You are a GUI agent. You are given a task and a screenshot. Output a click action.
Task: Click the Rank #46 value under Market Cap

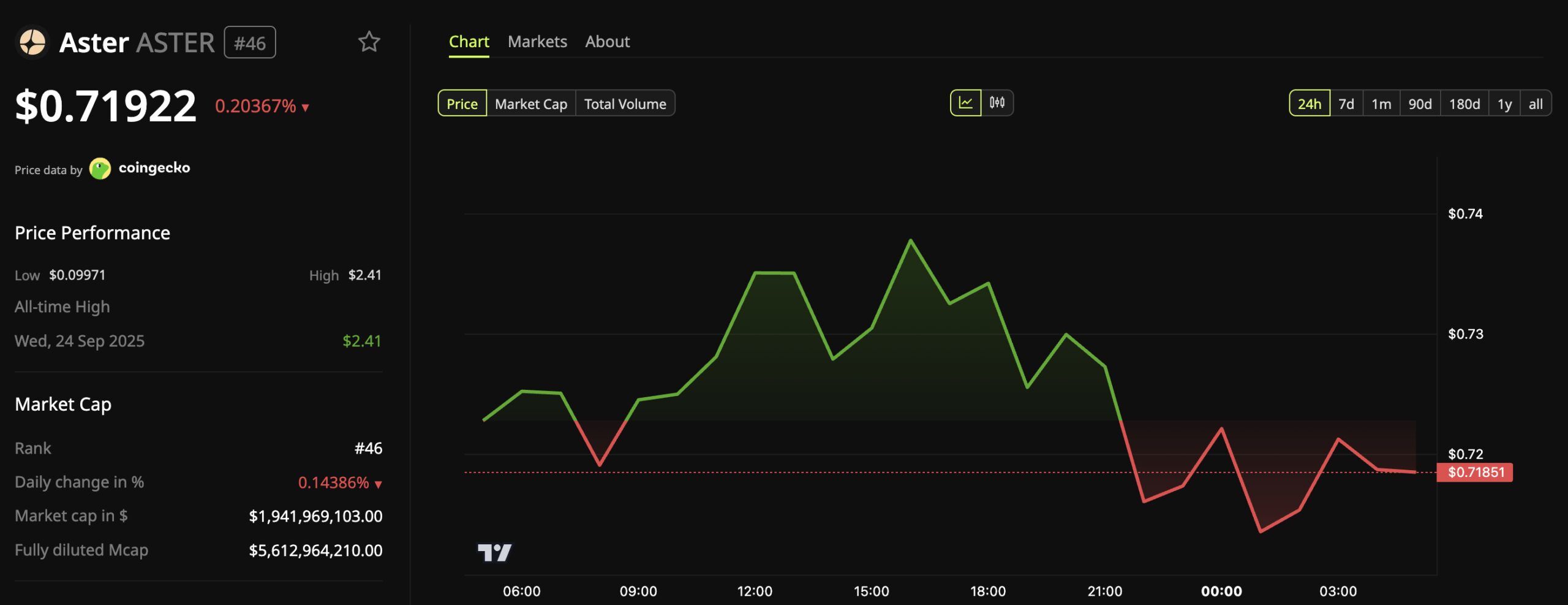368,448
